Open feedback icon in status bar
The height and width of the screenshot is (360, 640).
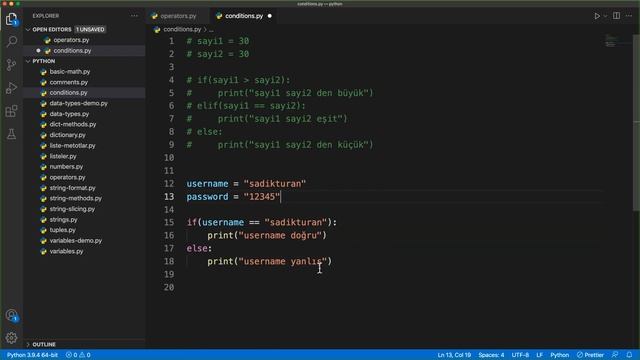[615, 355]
